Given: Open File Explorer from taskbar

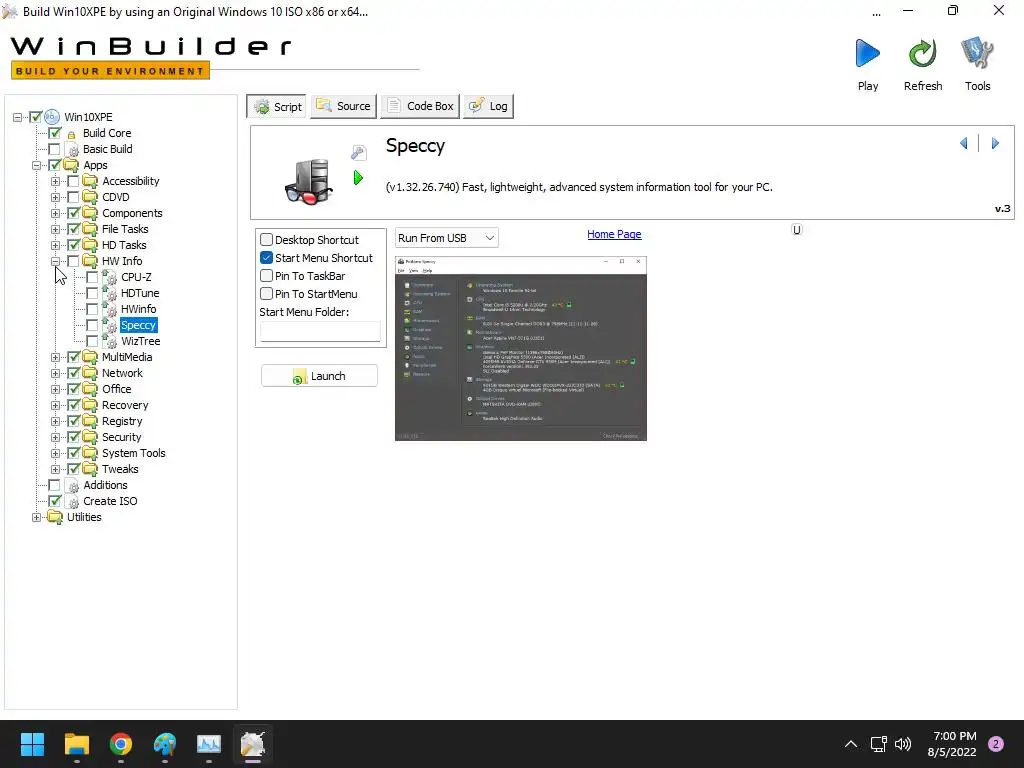Looking at the screenshot, I should [76, 744].
